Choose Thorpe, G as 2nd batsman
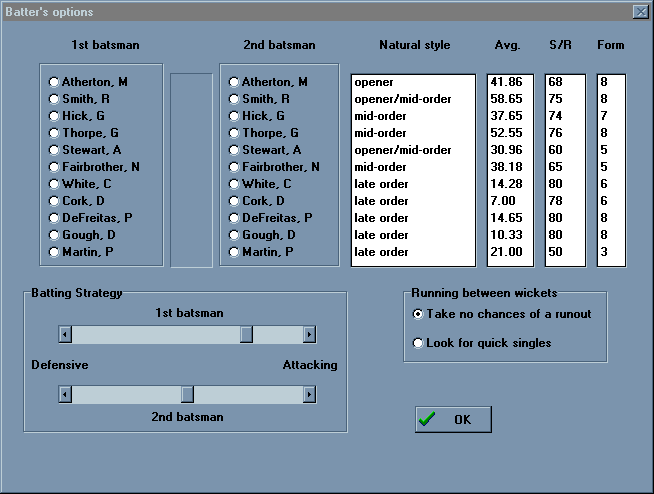 point(234,133)
